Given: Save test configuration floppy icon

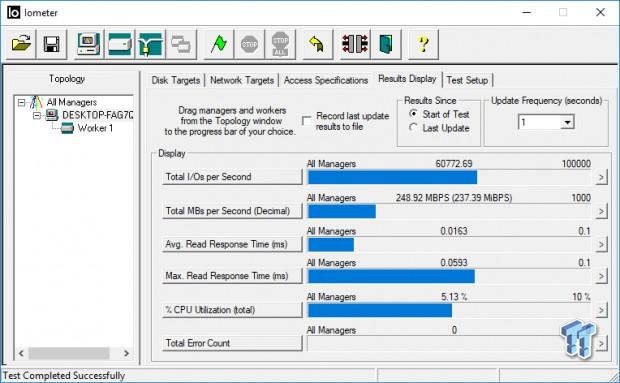Looking at the screenshot, I should 52,44.
